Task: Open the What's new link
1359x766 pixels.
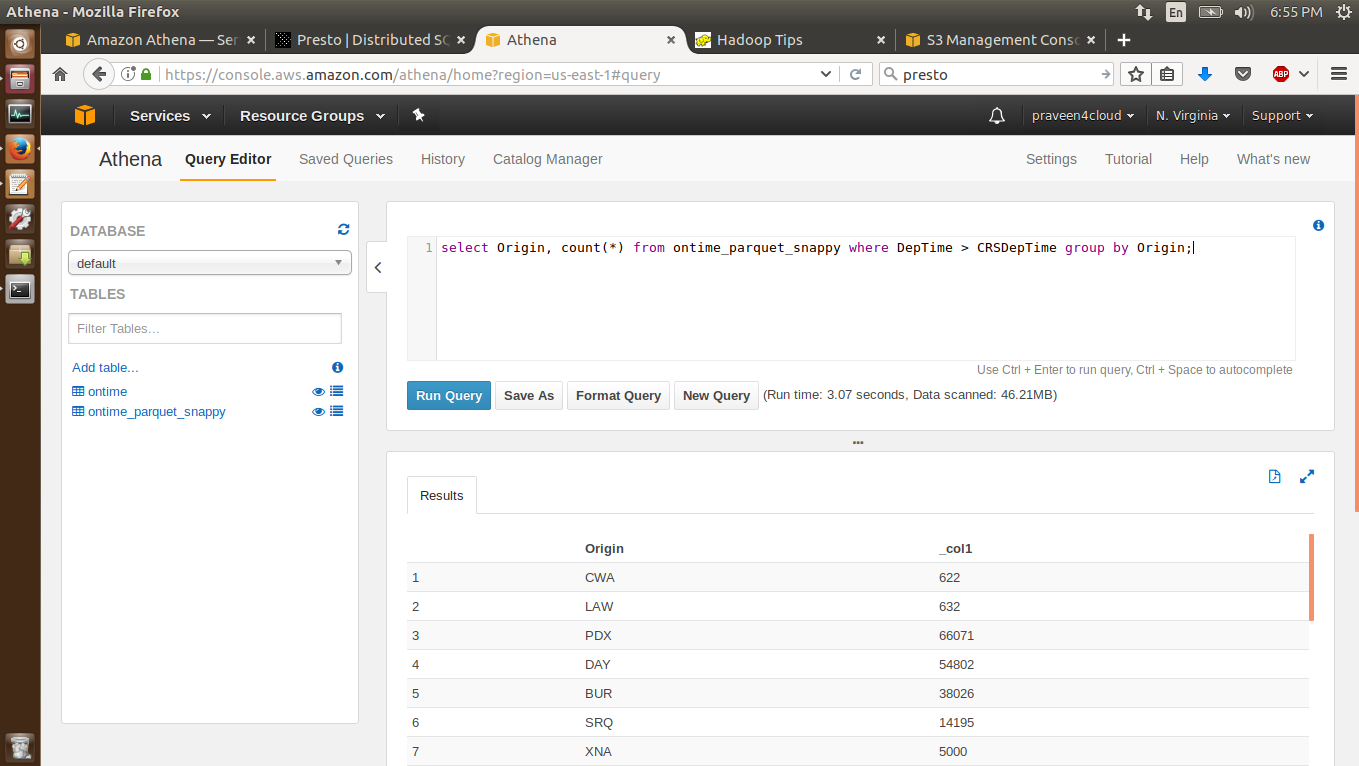Action: [1273, 159]
